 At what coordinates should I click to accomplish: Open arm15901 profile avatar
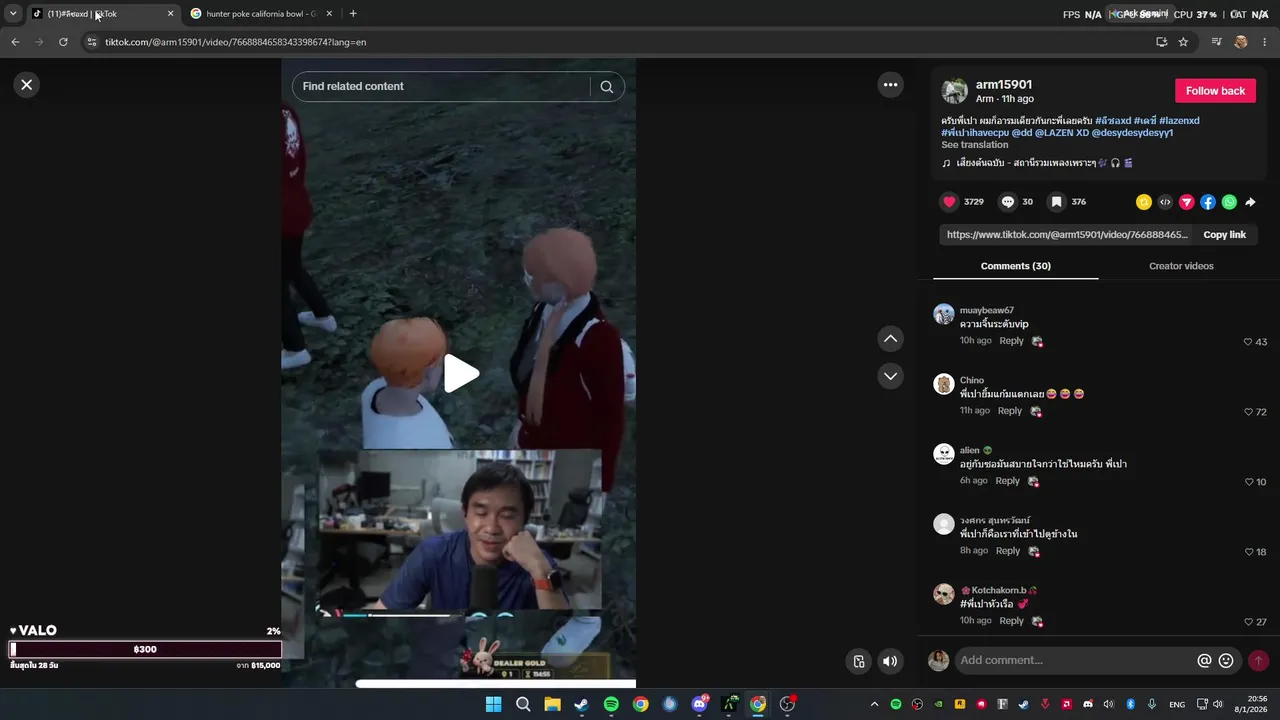[955, 91]
